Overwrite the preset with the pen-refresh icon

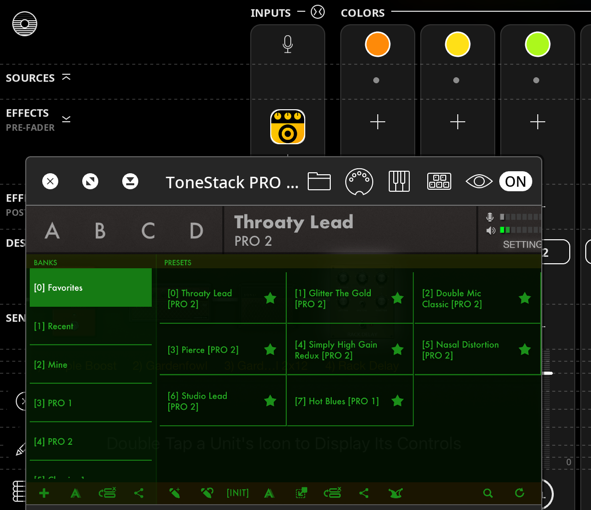pyautogui.click(x=207, y=493)
